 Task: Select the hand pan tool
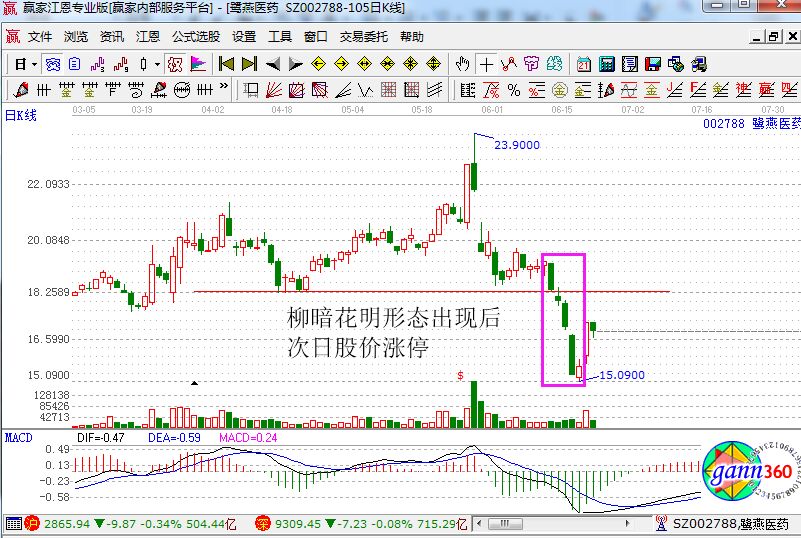tap(461, 64)
